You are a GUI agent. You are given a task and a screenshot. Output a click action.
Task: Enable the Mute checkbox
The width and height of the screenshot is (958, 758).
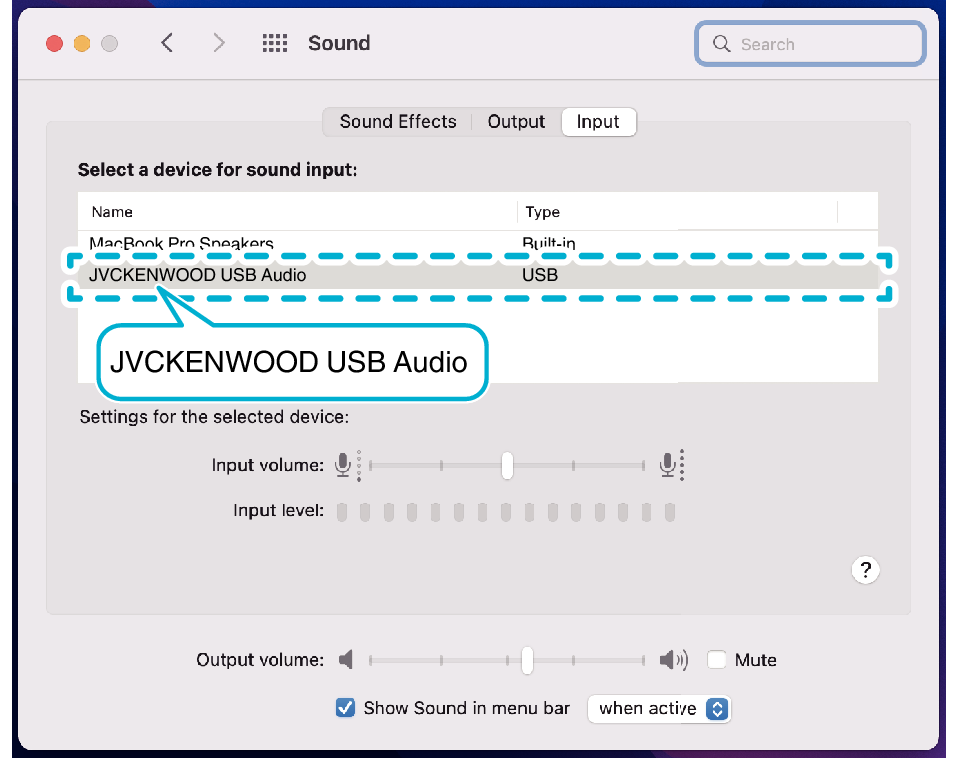[x=716, y=660]
